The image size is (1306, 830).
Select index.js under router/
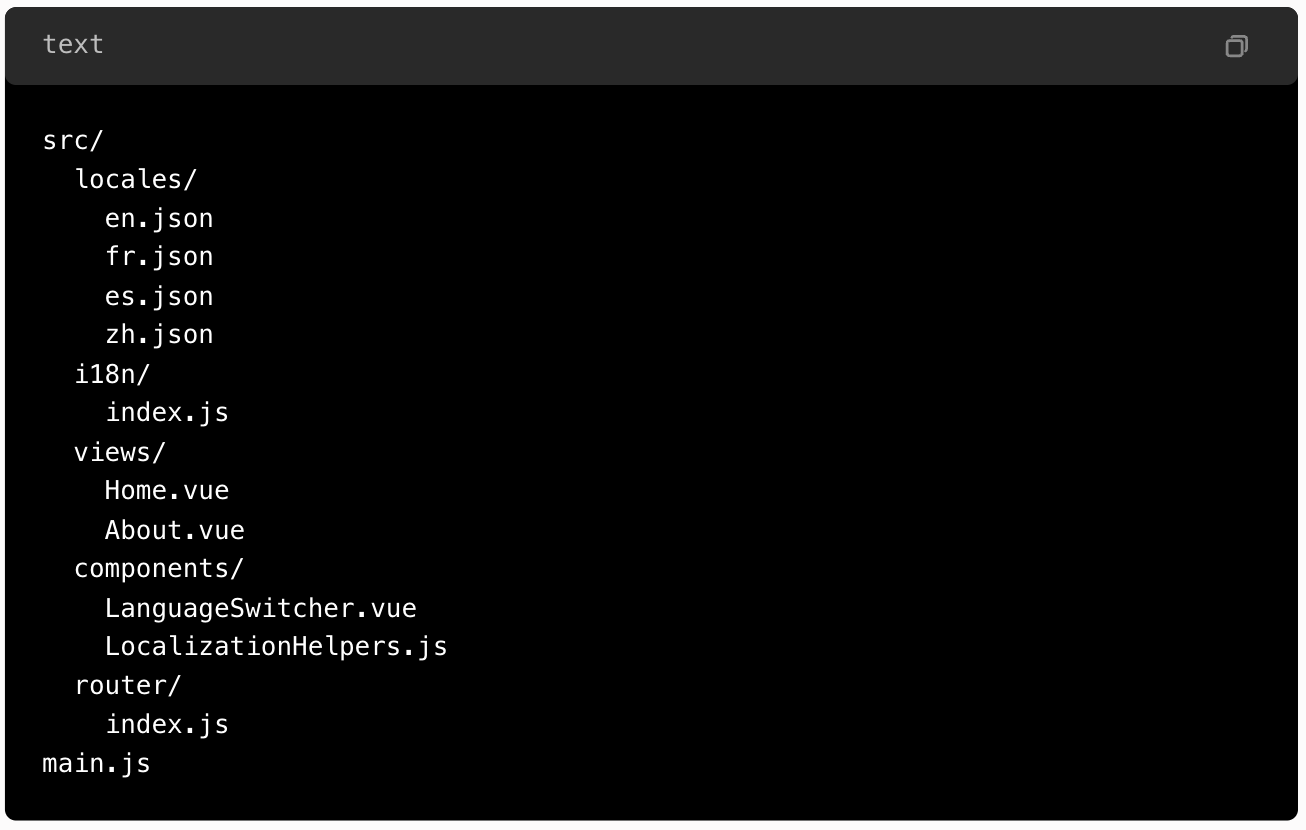(x=167, y=725)
